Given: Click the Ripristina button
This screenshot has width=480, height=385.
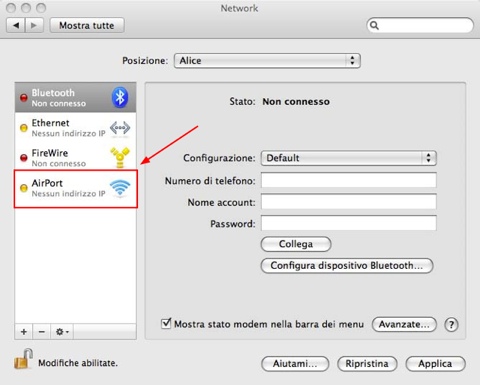Looking at the screenshot, I should tap(367, 364).
